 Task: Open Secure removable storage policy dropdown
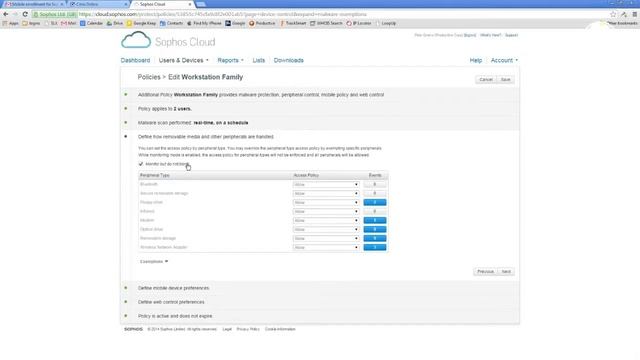(326, 193)
